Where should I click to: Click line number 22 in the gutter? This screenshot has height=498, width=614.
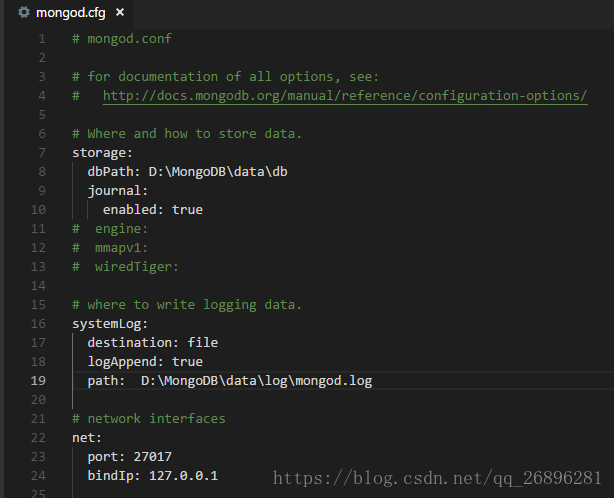[x=38, y=438]
